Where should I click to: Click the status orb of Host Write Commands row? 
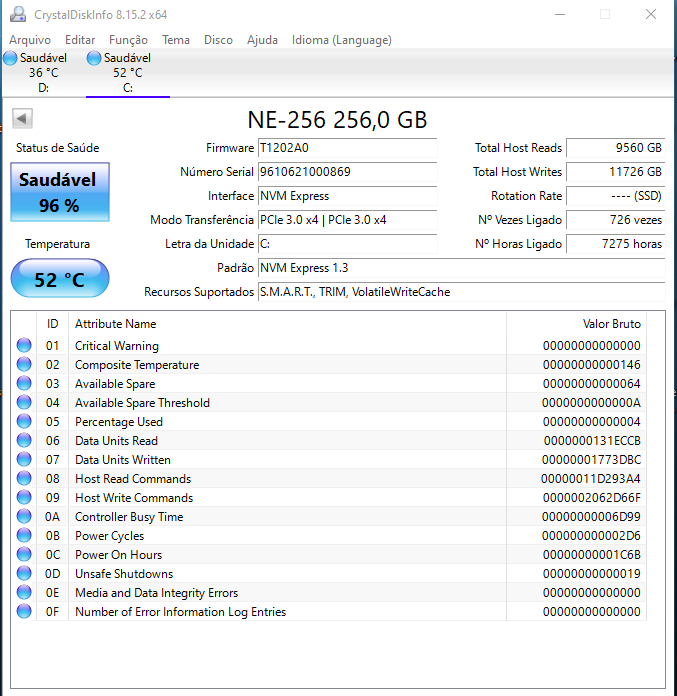tap(24, 498)
